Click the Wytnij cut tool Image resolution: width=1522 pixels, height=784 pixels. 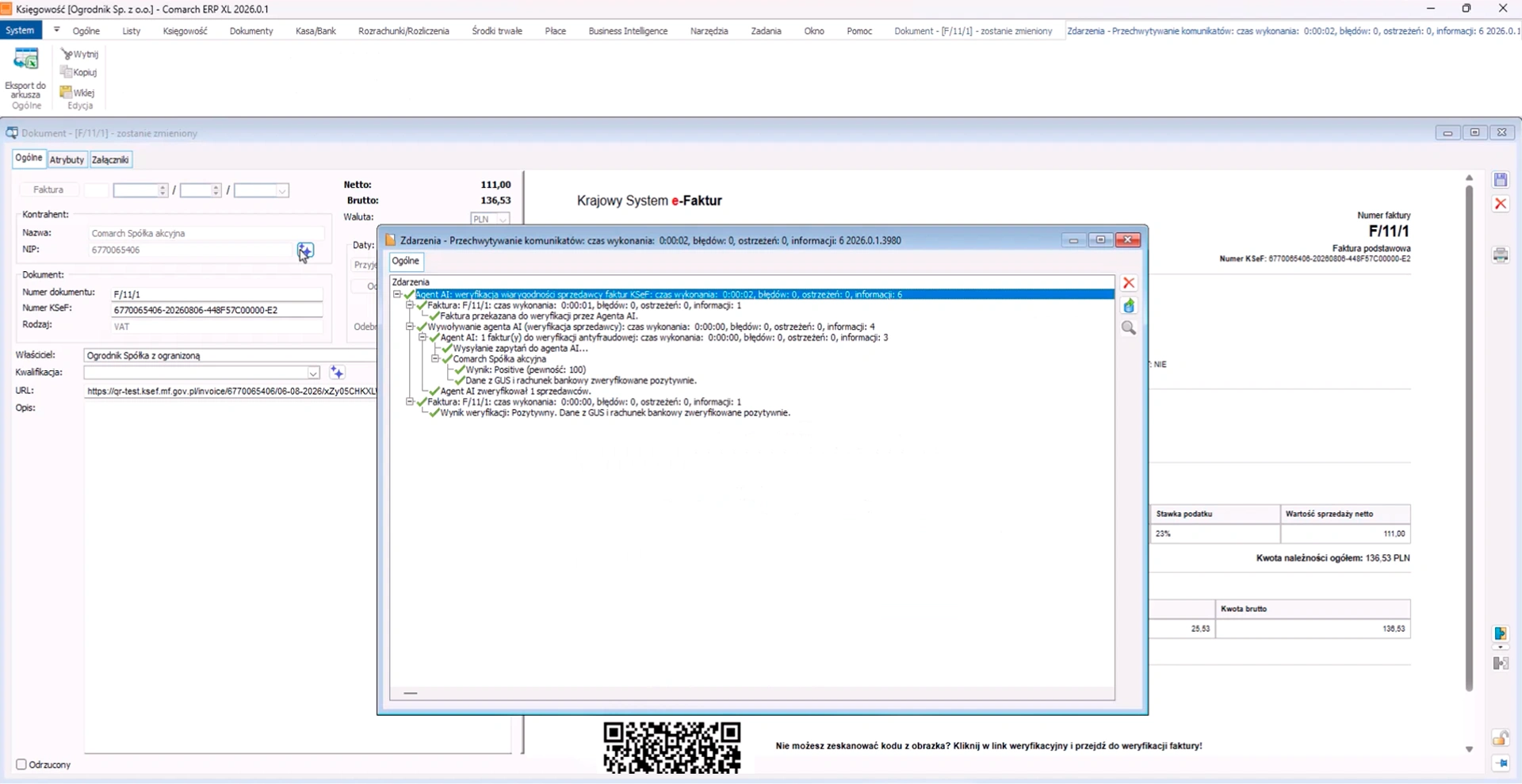(x=80, y=54)
